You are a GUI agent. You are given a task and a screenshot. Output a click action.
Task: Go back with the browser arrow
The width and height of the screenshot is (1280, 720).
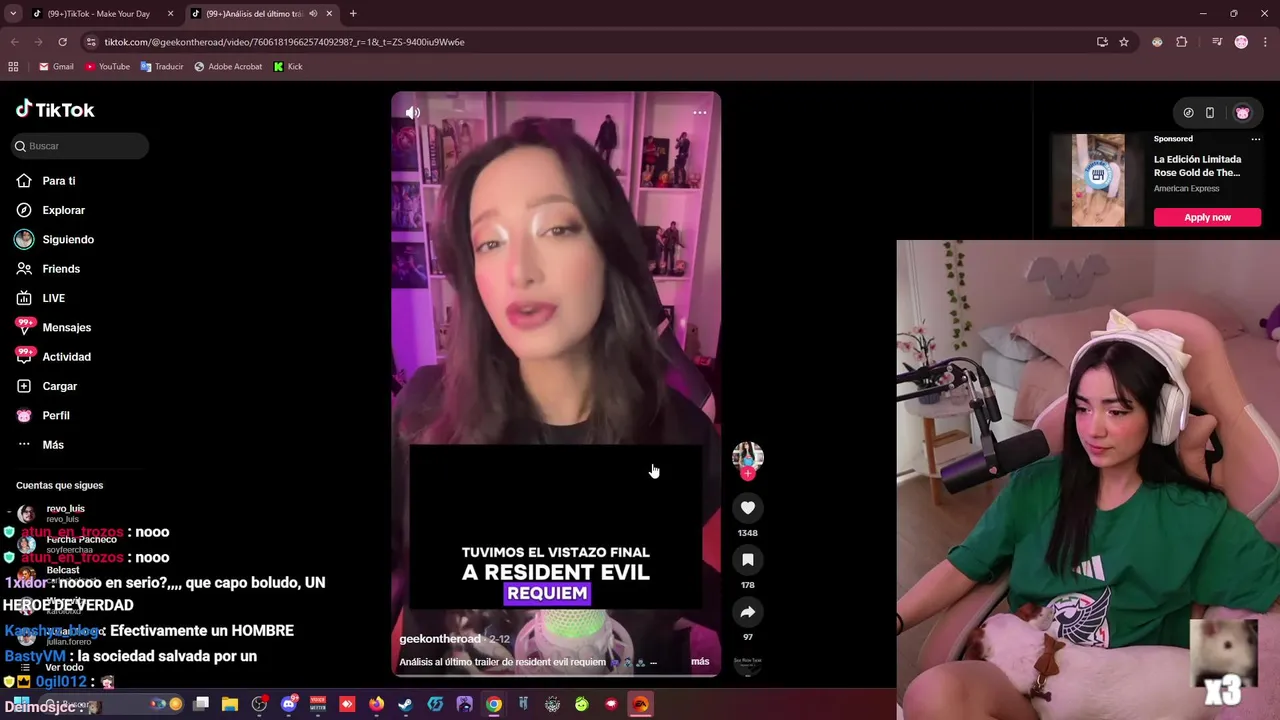(14, 42)
